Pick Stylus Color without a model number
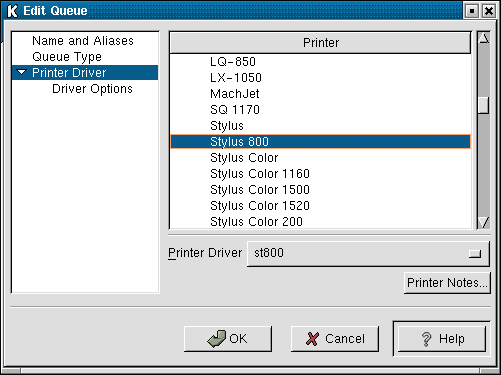This screenshot has height=375, width=501. point(320,158)
